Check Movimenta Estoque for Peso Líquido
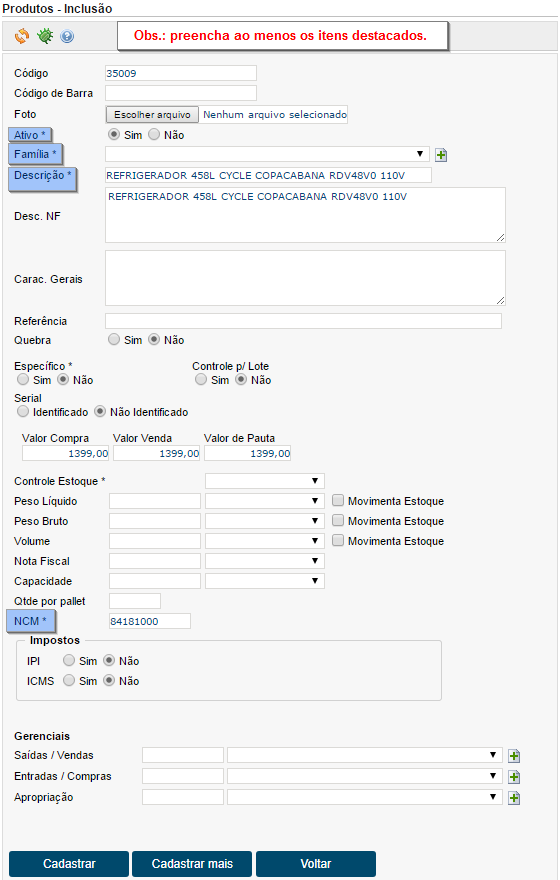This screenshot has height=880, width=560. click(x=338, y=501)
